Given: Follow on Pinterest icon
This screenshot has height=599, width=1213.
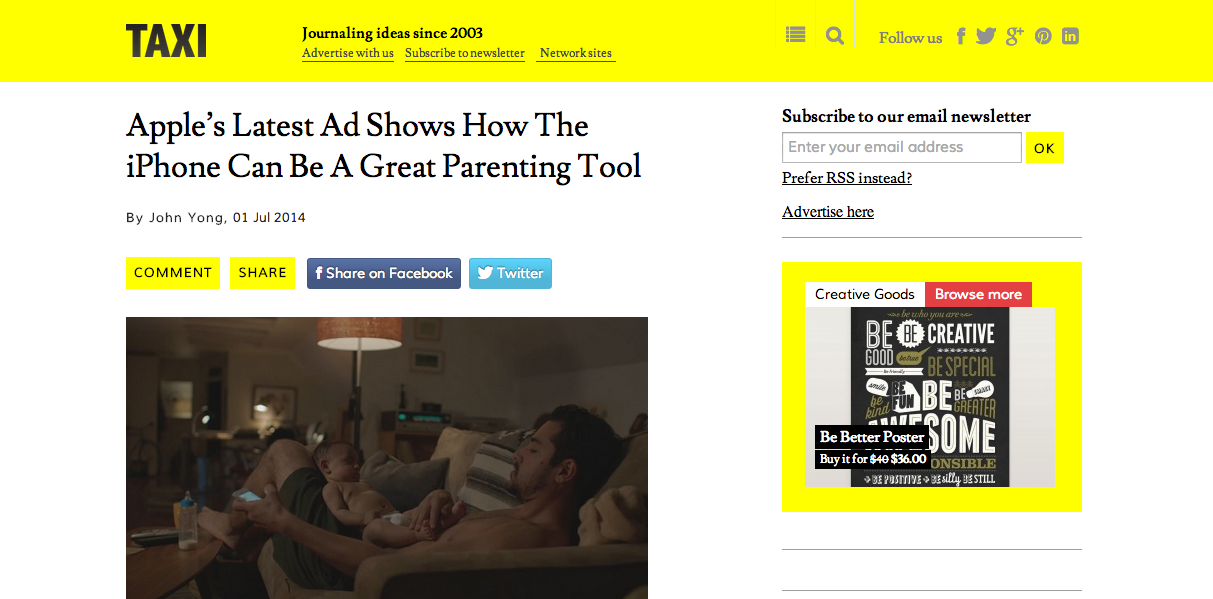Looking at the screenshot, I should pos(1043,36).
